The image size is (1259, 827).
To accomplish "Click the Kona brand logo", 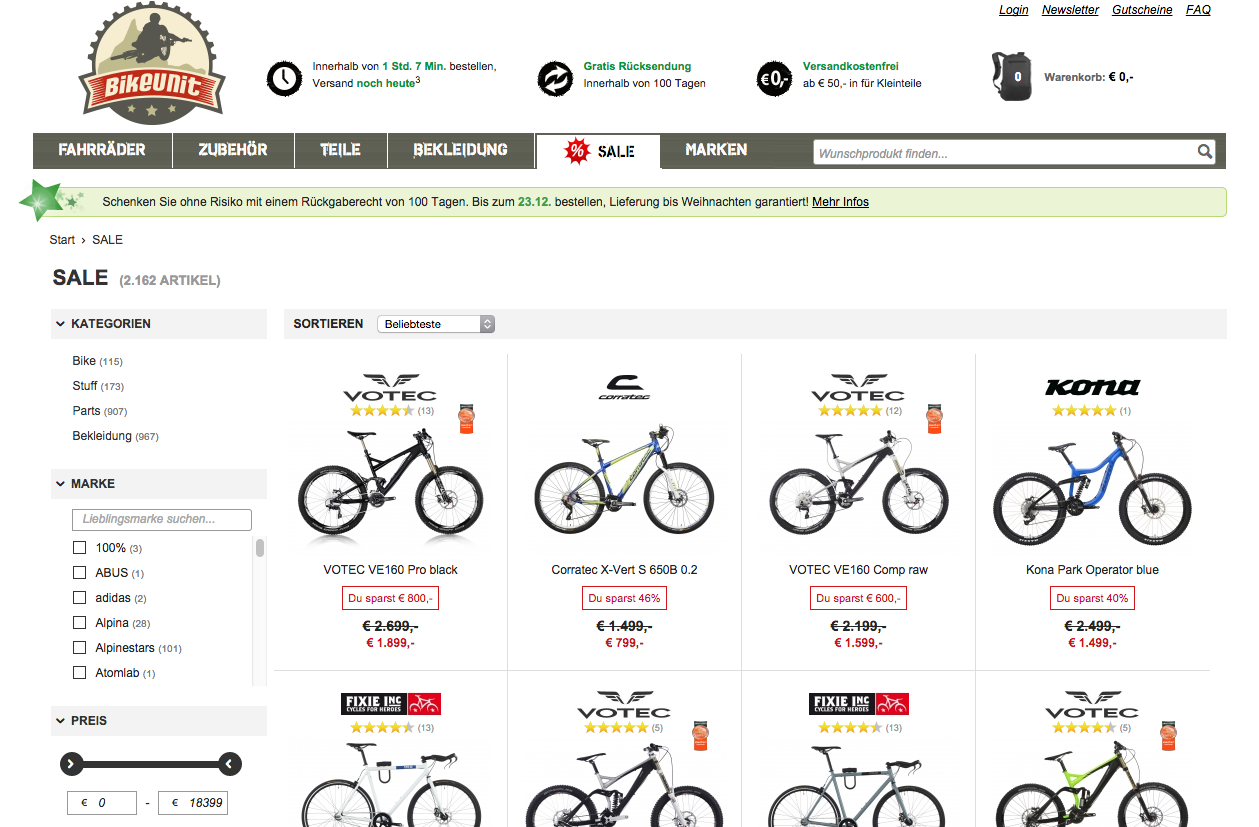I will [x=1092, y=387].
